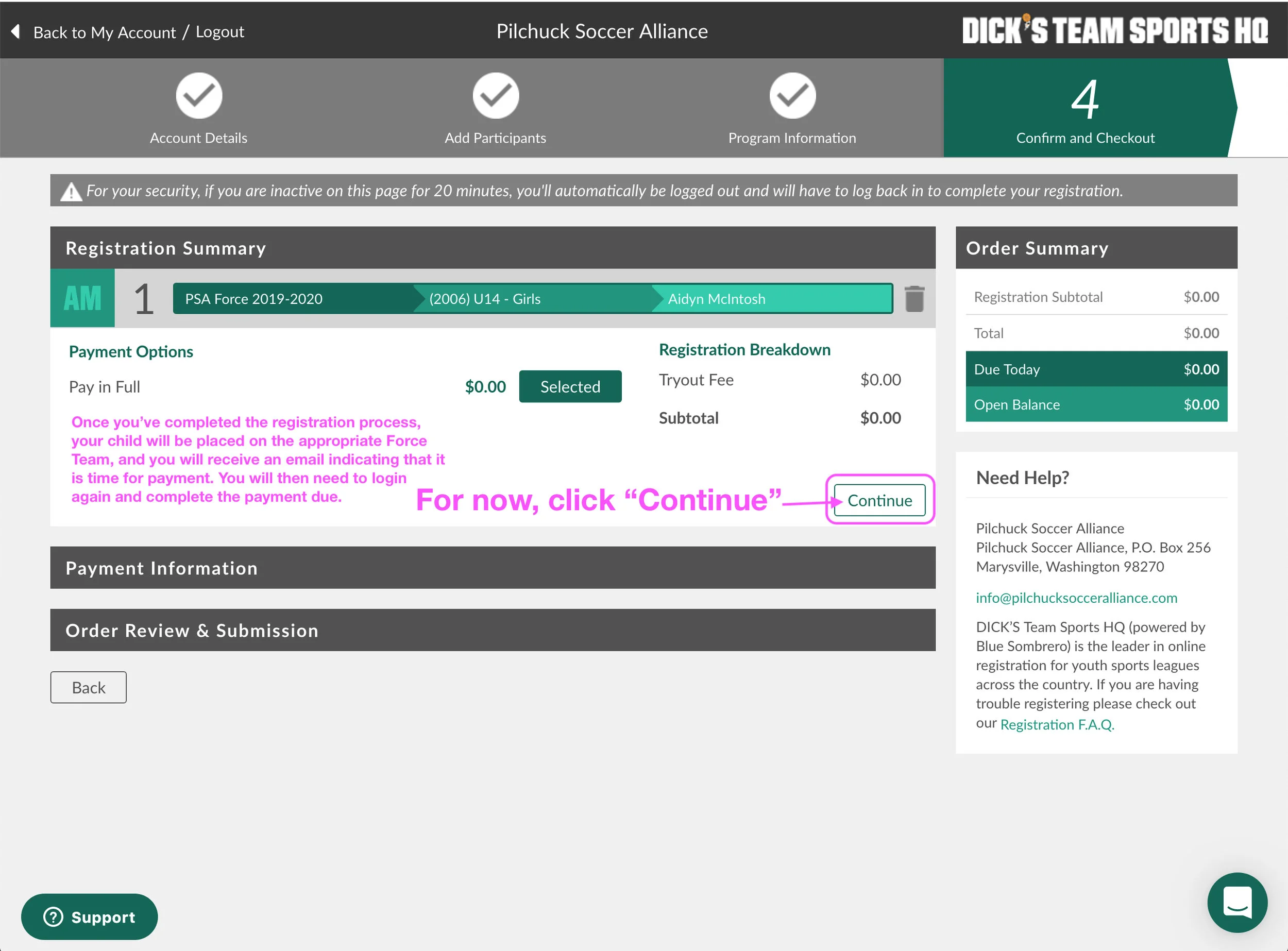Click the Need Help? heading

[1023, 478]
